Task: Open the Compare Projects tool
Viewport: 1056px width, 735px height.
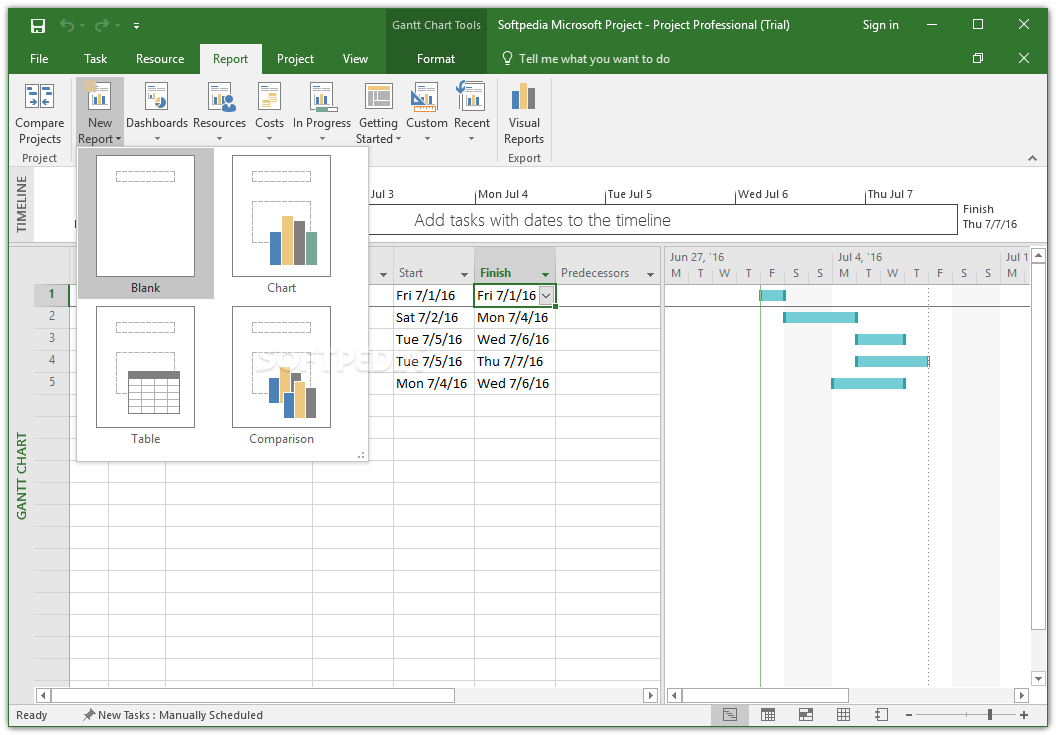Action: (40, 113)
